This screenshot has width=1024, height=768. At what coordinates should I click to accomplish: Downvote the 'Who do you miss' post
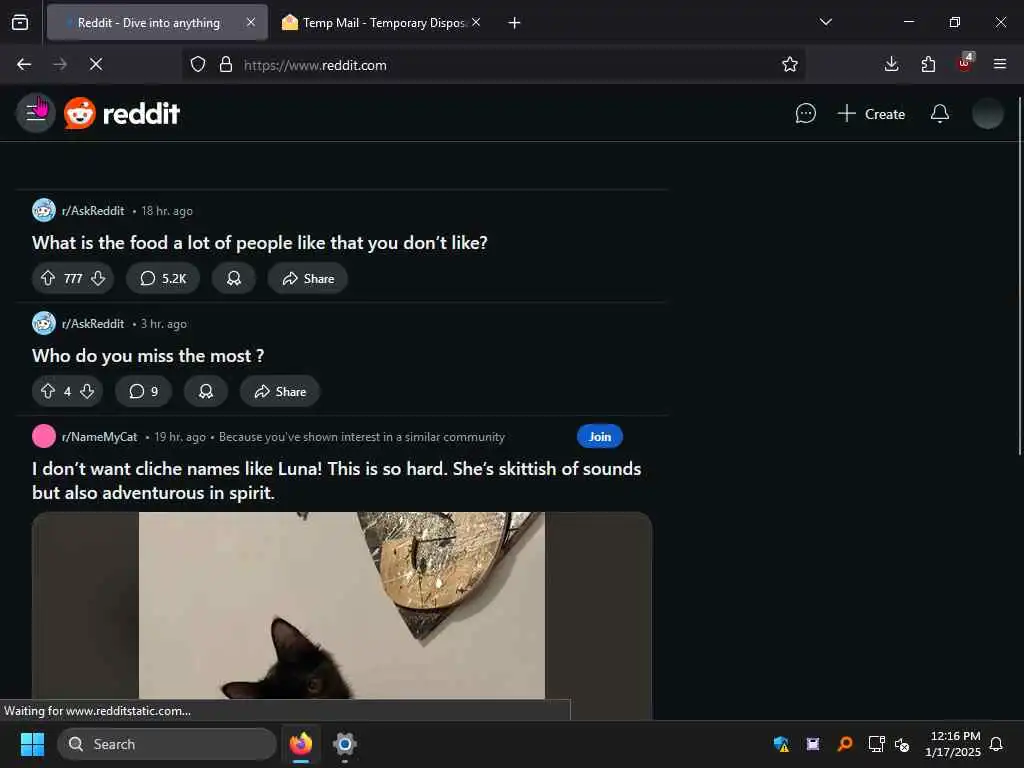[87, 391]
